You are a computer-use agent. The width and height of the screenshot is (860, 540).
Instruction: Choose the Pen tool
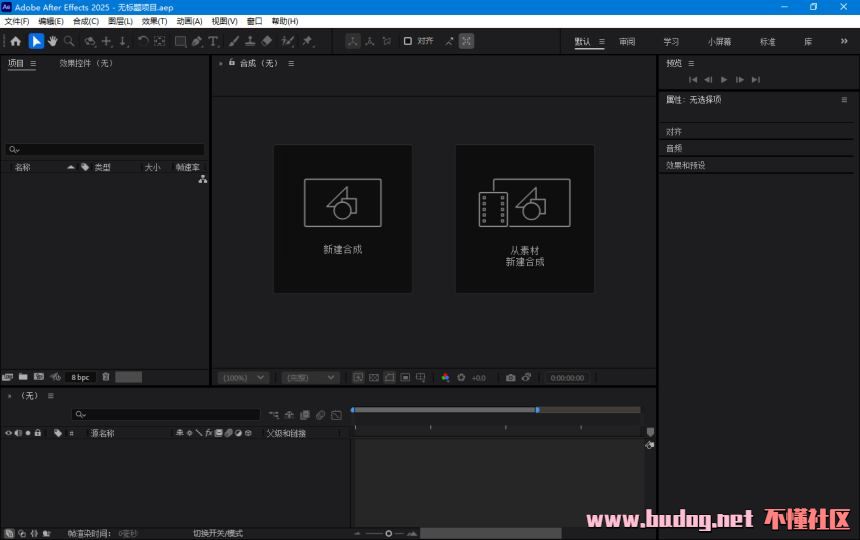[x=197, y=41]
